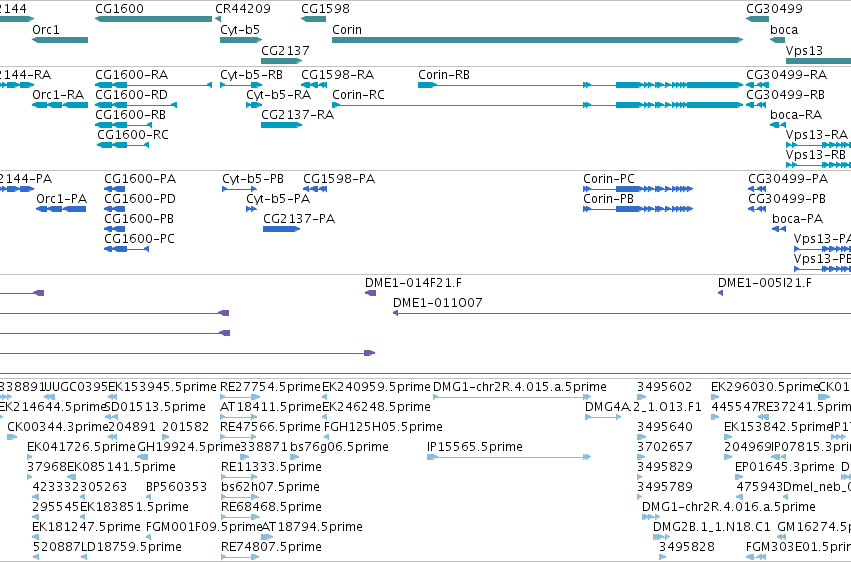Select the EK246248.5prime EST label
This screenshot has height=562, width=851.
coord(376,407)
